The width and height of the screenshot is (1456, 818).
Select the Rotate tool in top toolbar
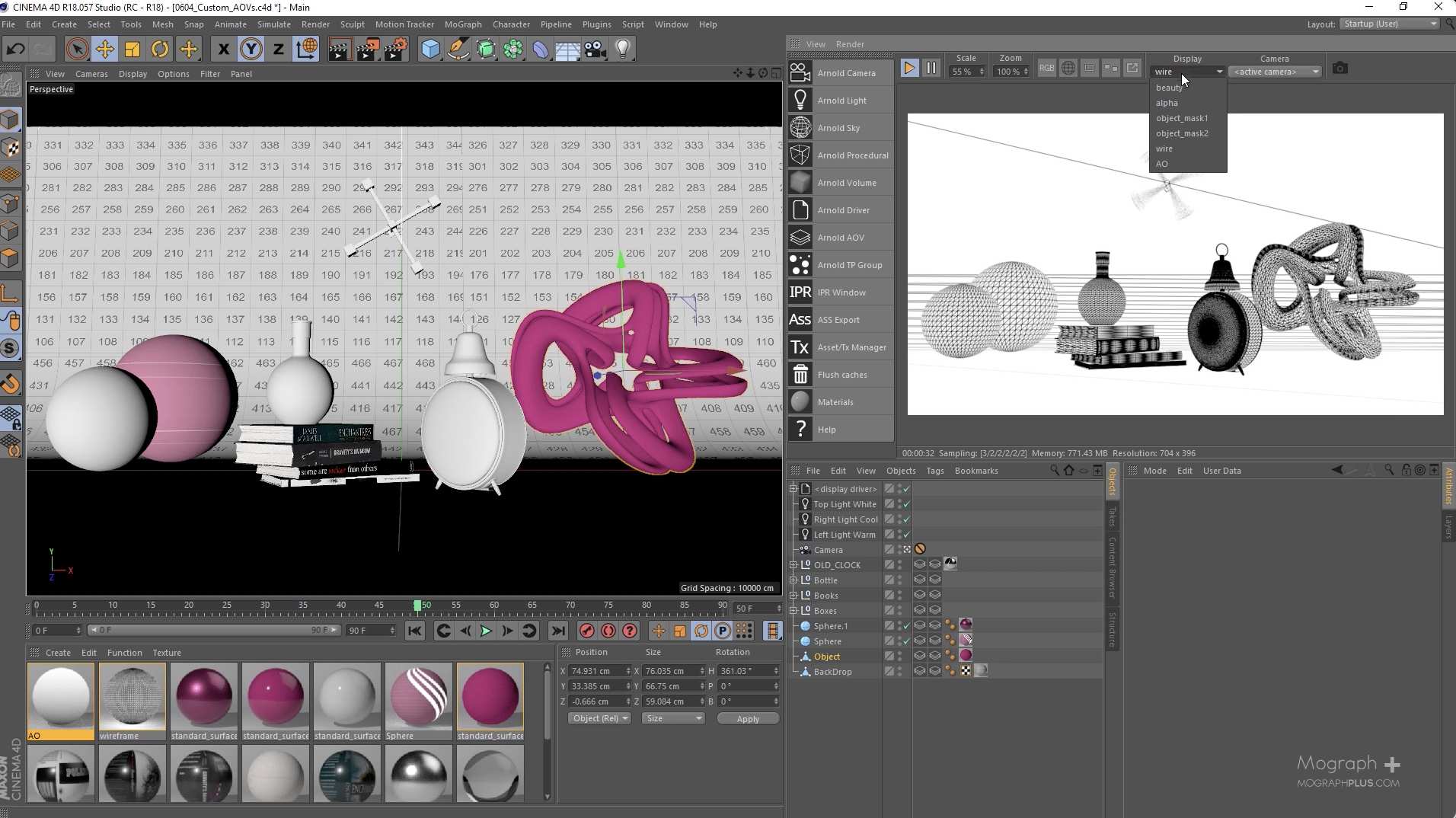pos(160,50)
